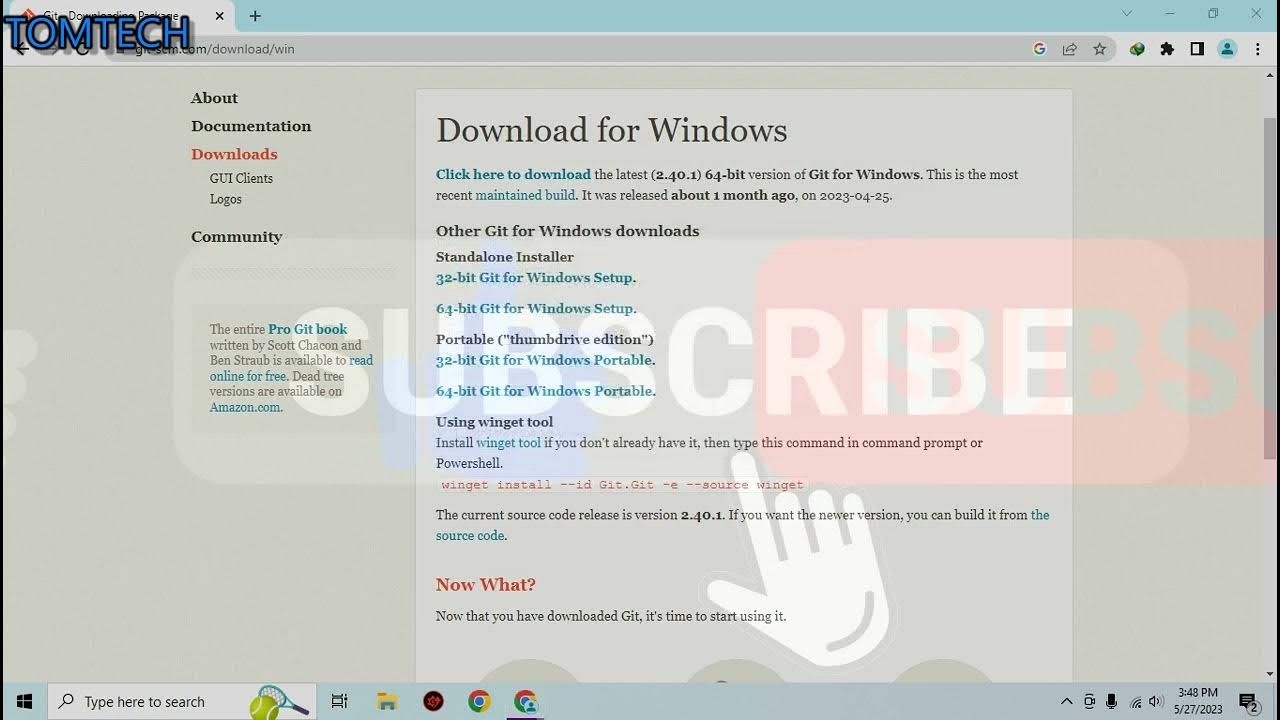Open the taskbar clock and date
Image resolution: width=1280 pixels, height=720 pixels.
(x=1198, y=701)
